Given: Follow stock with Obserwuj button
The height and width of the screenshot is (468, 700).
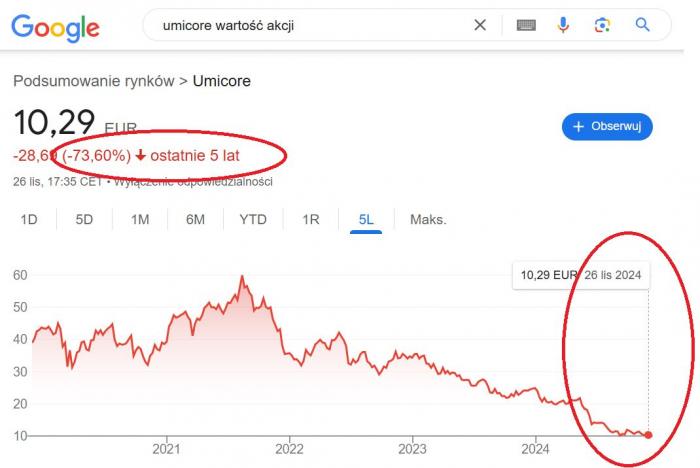Looking at the screenshot, I should (x=607, y=127).
